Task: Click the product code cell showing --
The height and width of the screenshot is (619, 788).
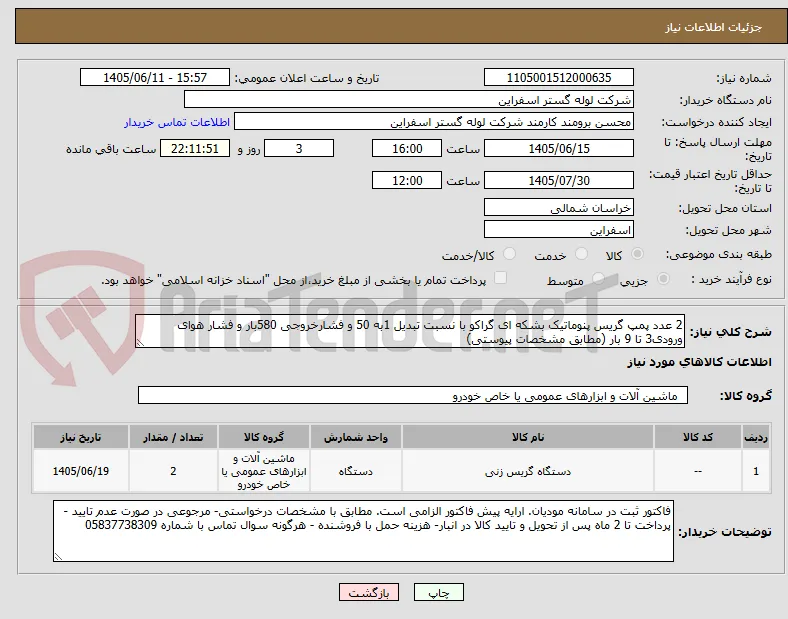Action: tap(698, 471)
